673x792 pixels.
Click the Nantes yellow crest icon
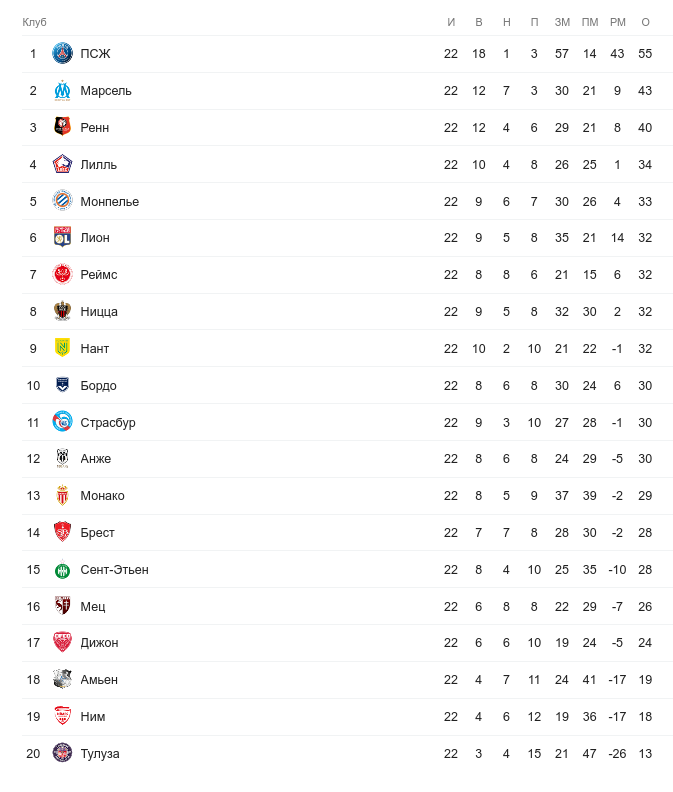(62, 348)
